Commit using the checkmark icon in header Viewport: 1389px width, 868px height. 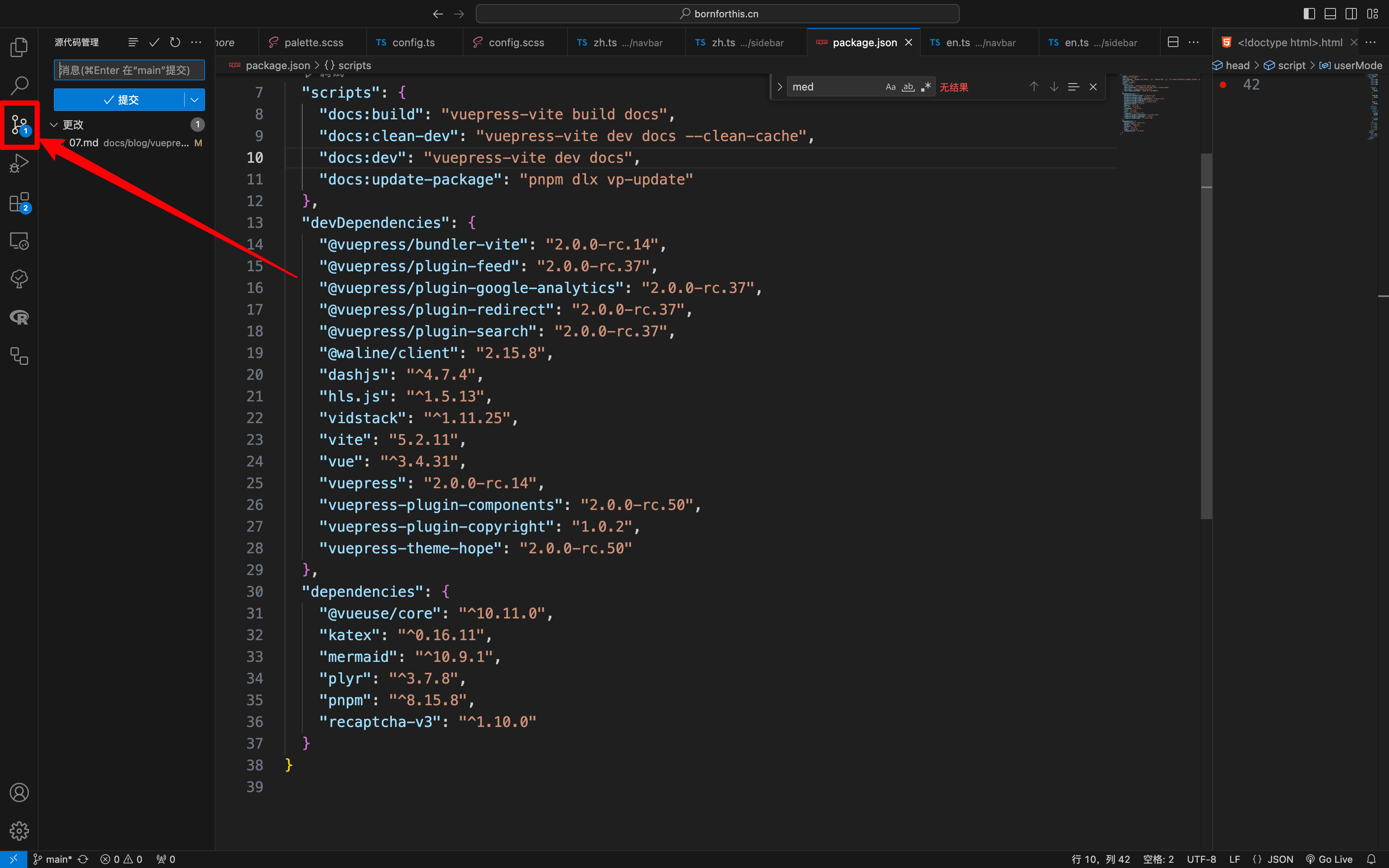click(154, 43)
